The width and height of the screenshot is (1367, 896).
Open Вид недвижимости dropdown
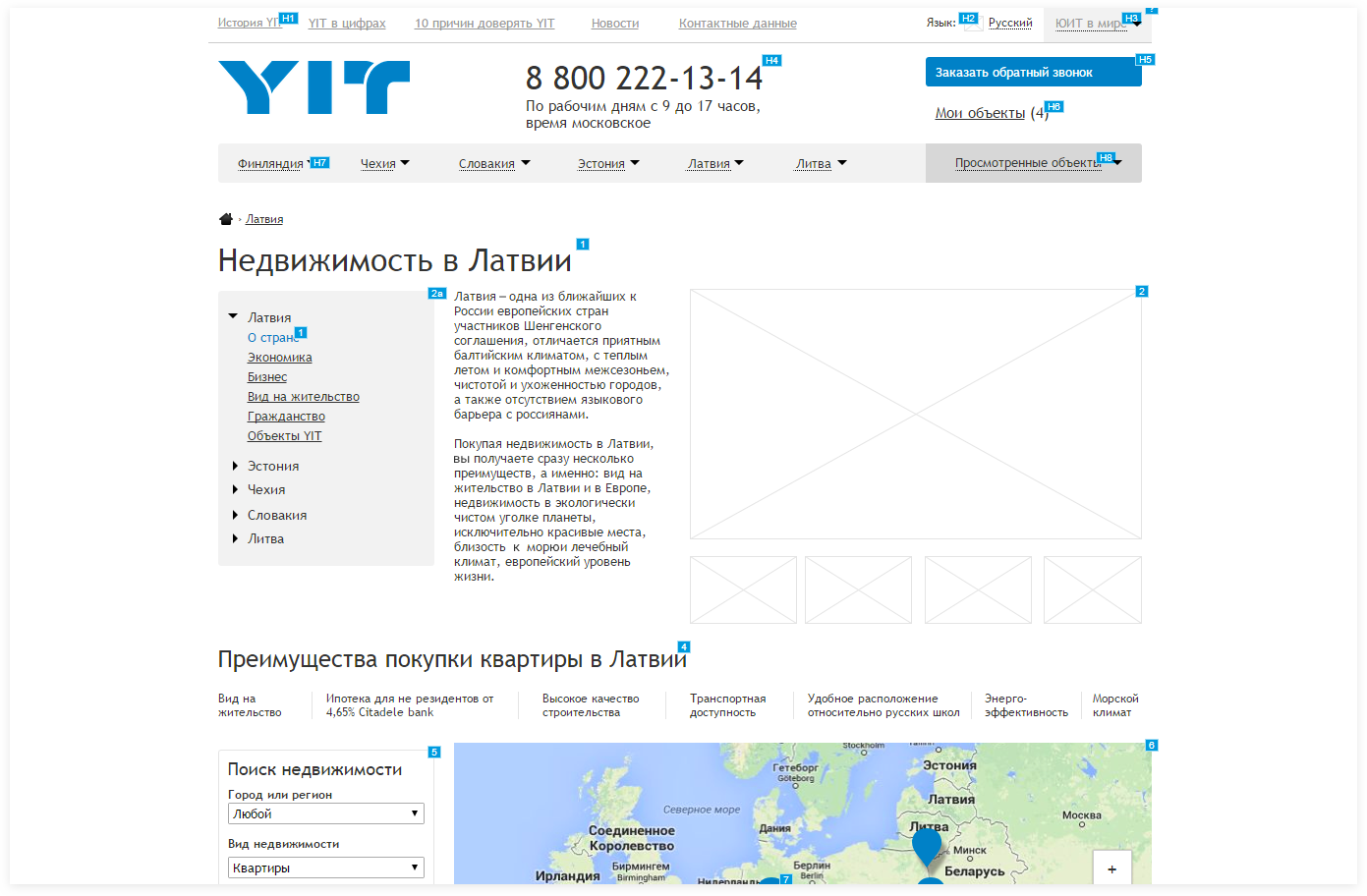(x=326, y=868)
